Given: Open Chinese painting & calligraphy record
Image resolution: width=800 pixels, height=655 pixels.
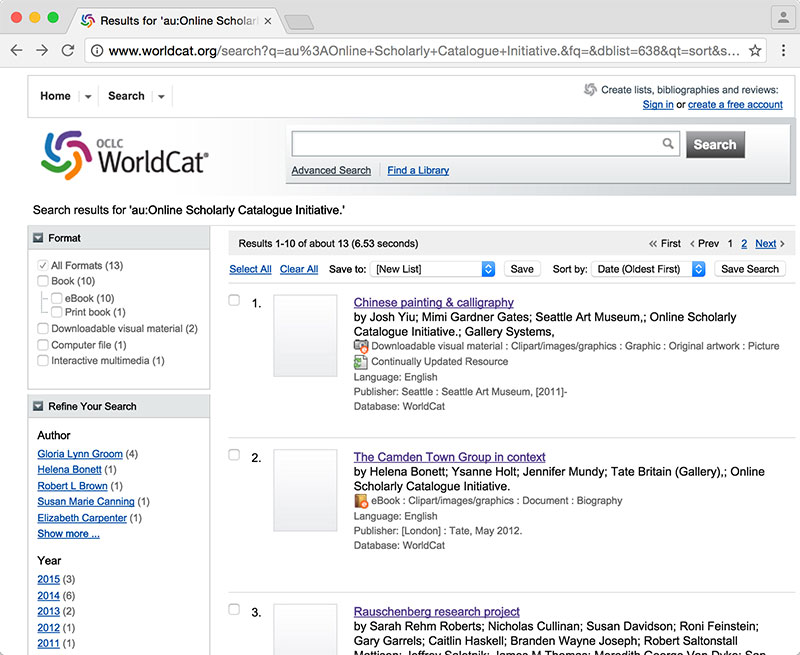Looking at the screenshot, I should pyautogui.click(x=434, y=303).
